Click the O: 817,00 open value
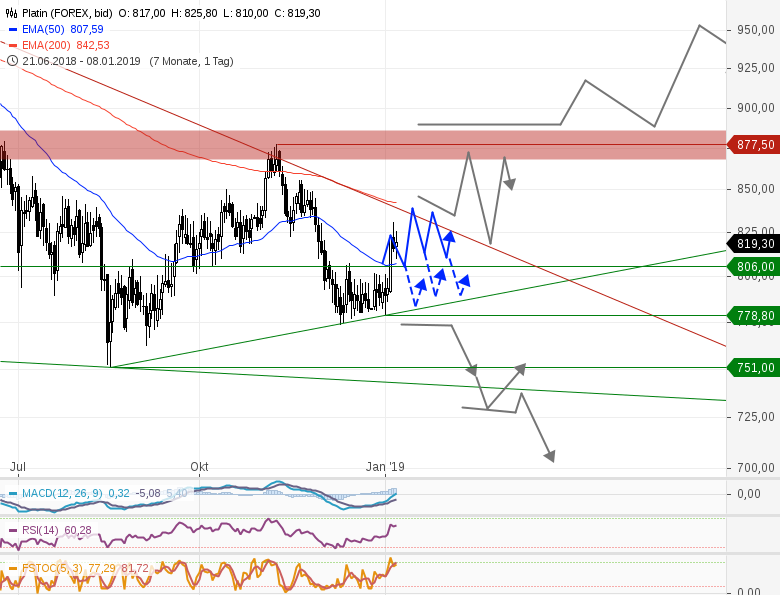The width and height of the screenshot is (780, 595). (x=142, y=13)
